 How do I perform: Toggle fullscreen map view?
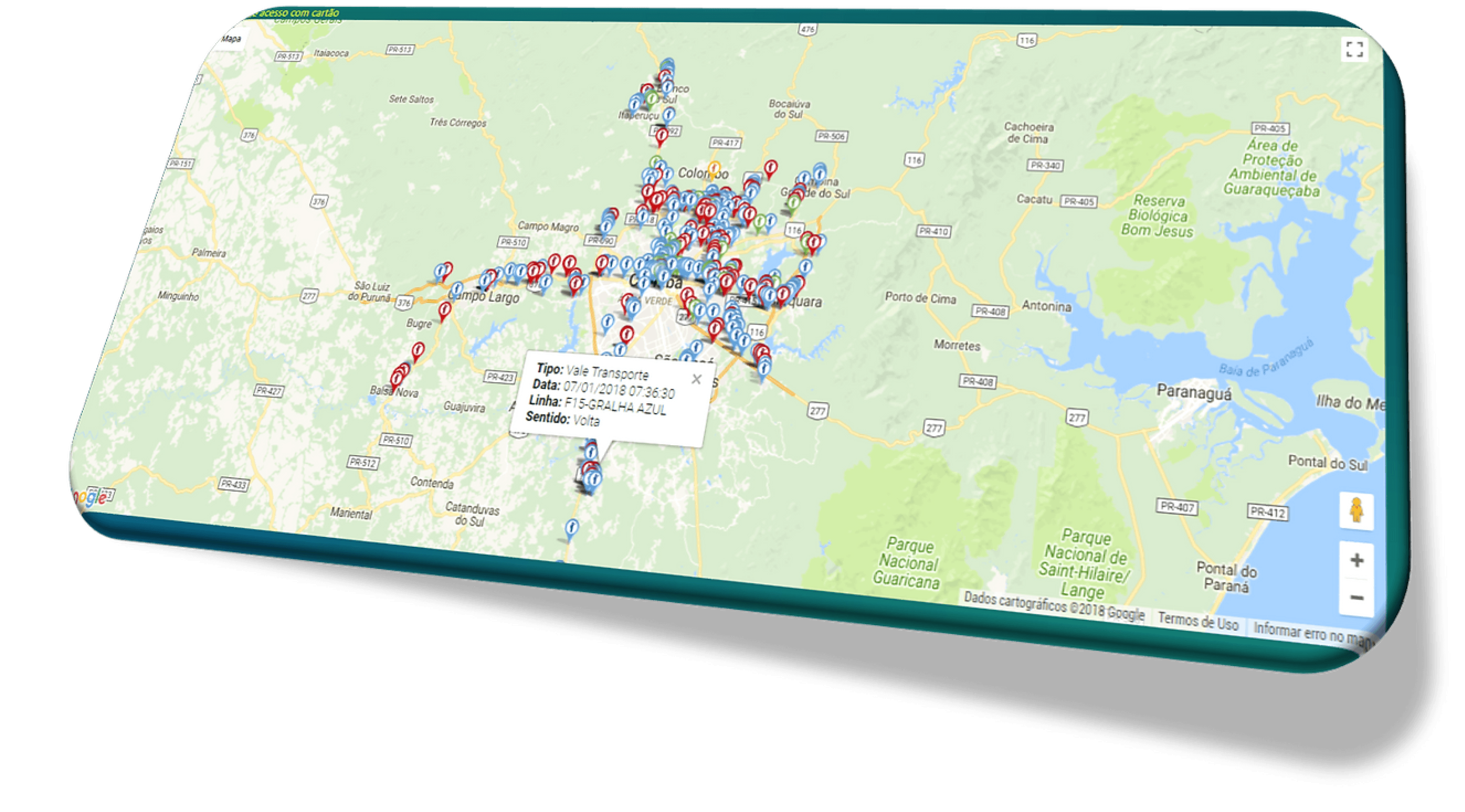coord(1354,50)
